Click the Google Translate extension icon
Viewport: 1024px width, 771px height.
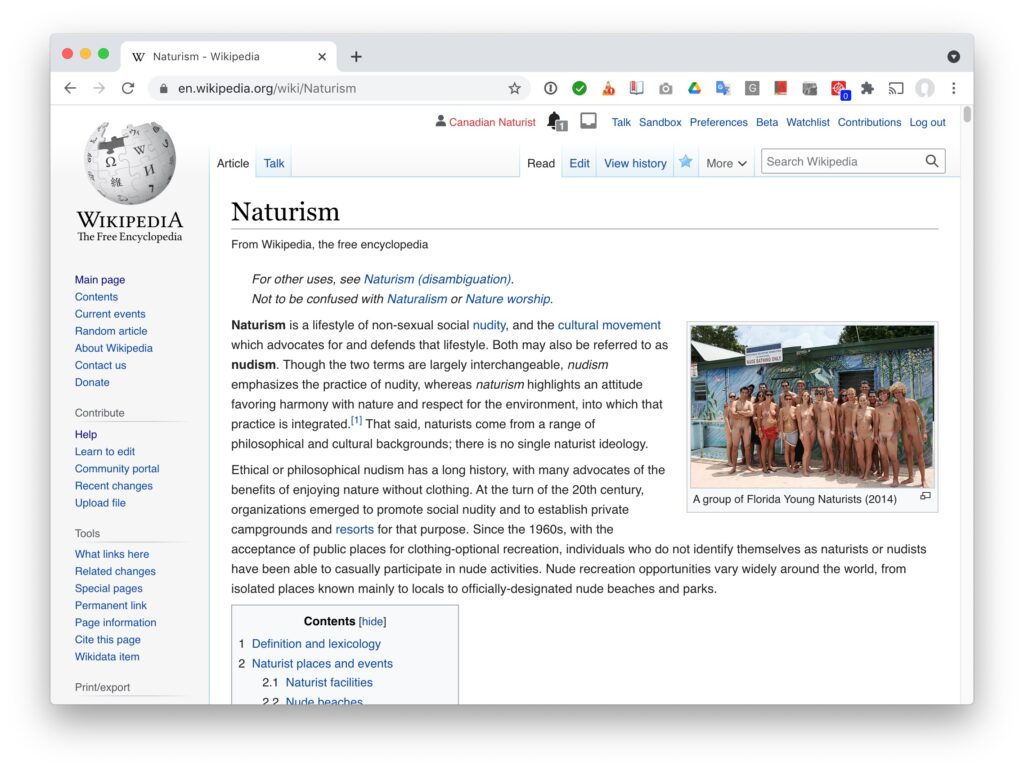723,88
